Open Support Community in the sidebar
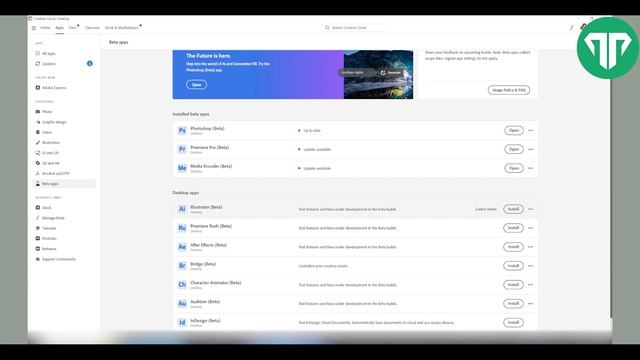This screenshot has width=640, height=360. [56, 259]
